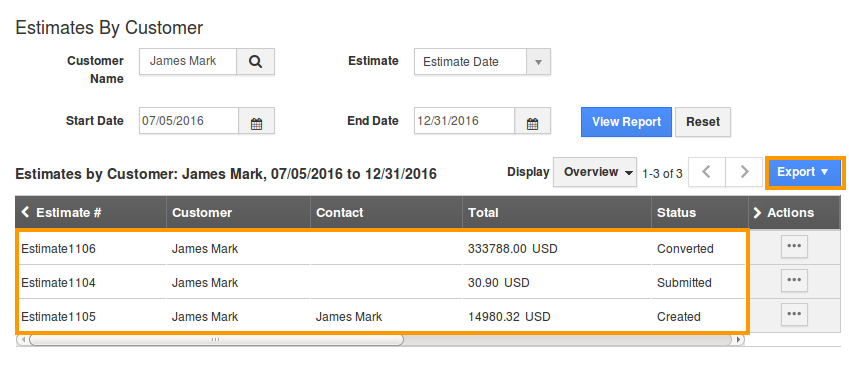
Task: Select the Estimate1106 cell
Action: [x=58, y=249]
